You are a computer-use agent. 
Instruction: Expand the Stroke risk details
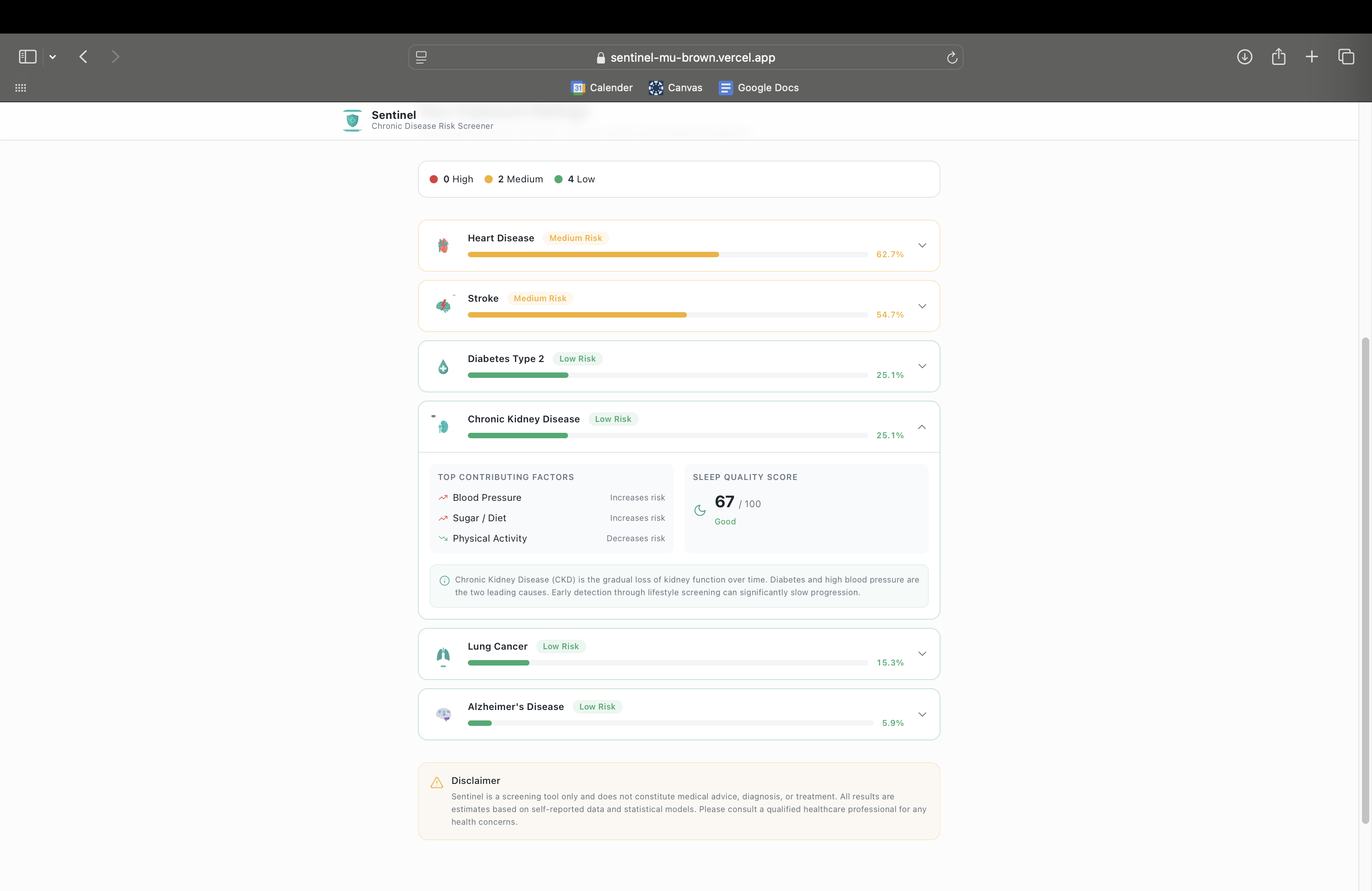point(922,306)
